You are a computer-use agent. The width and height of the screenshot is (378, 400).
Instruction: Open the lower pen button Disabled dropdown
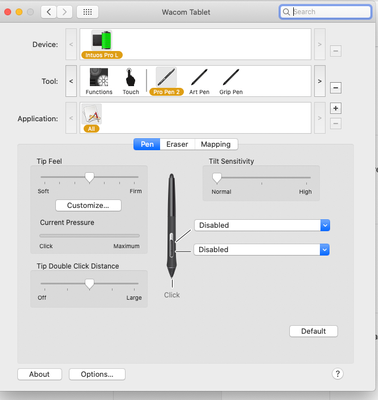pyautogui.click(x=262, y=250)
